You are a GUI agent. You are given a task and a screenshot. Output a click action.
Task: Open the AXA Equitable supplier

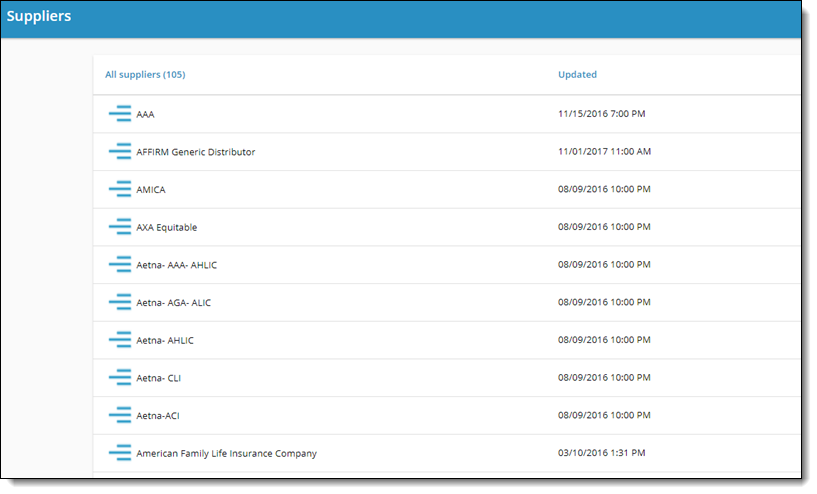[x=167, y=227]
